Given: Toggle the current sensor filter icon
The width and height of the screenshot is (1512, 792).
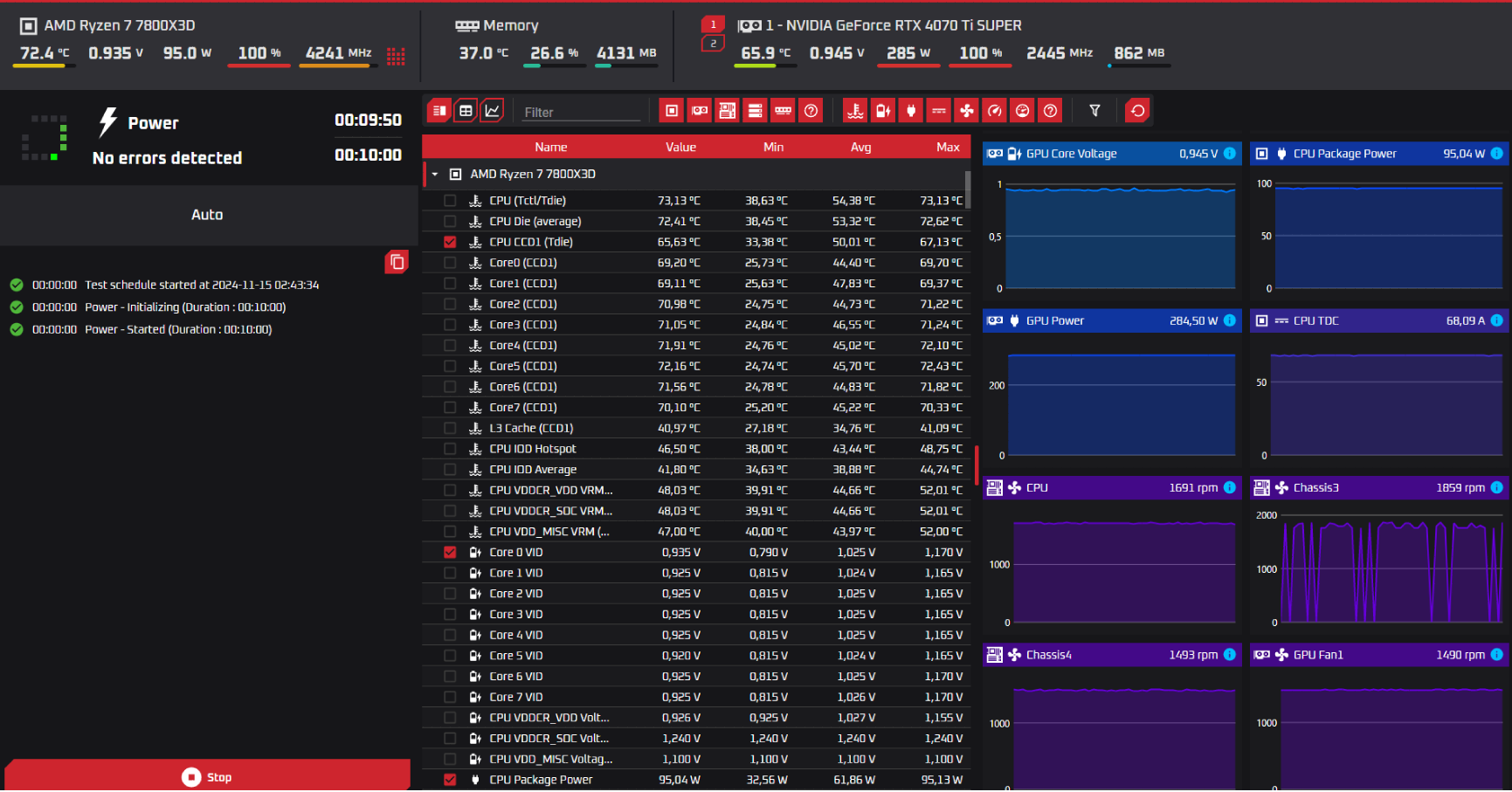Looking at the screenshot, I should pos(939,111).
